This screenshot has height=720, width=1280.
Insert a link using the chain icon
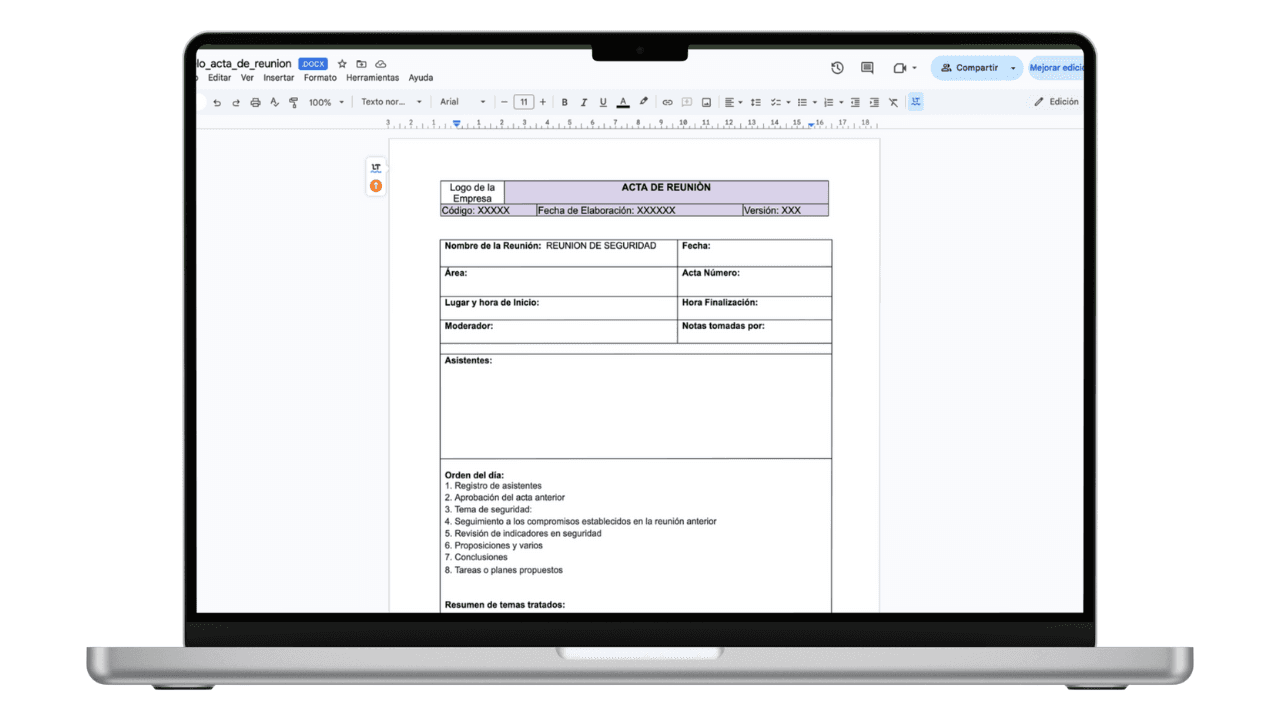tap(667, 102)
